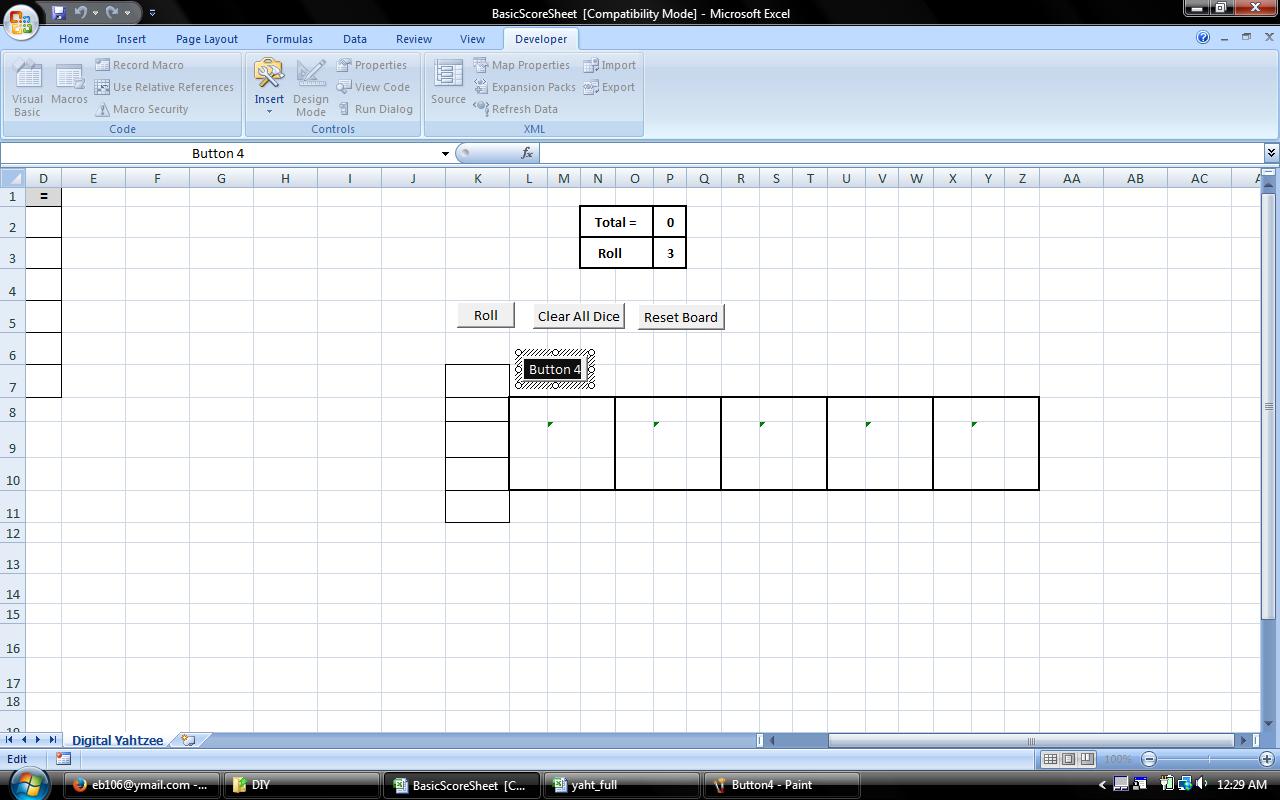Open the Page Layout tab
Image resolution: width=1280 pixels, height=800 pixels.
click(x=207, y=39)
